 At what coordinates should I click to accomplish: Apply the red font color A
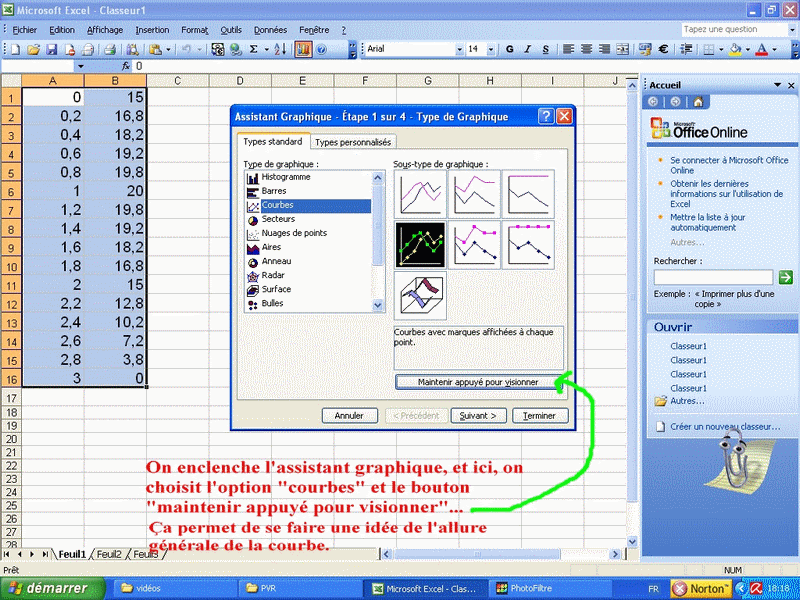(762, 49)
